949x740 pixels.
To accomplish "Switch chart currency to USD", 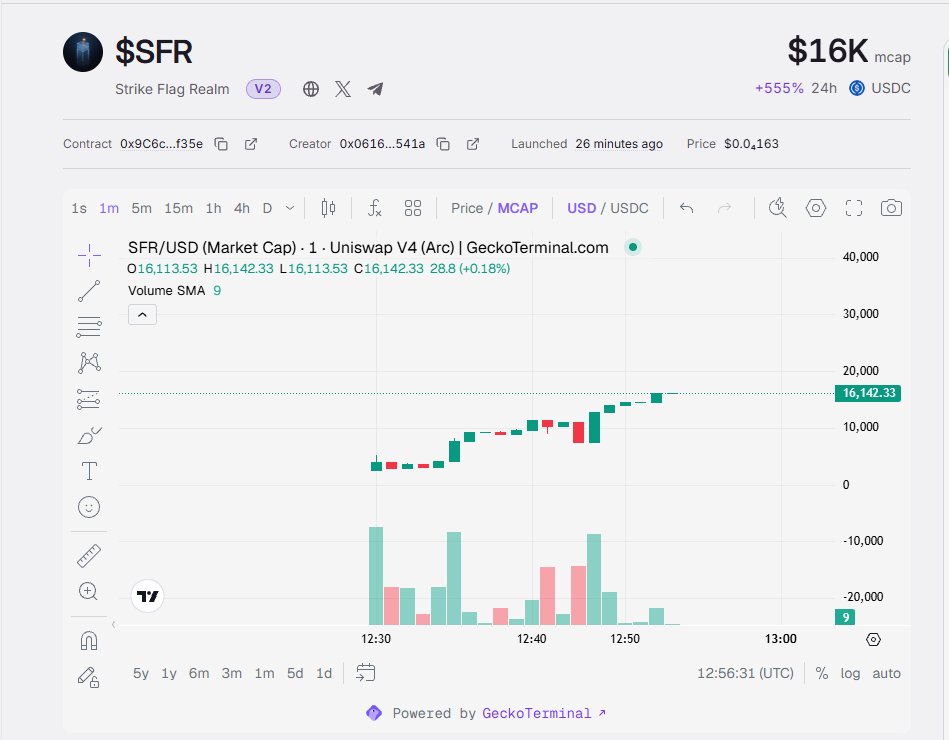I will (582, 208).
